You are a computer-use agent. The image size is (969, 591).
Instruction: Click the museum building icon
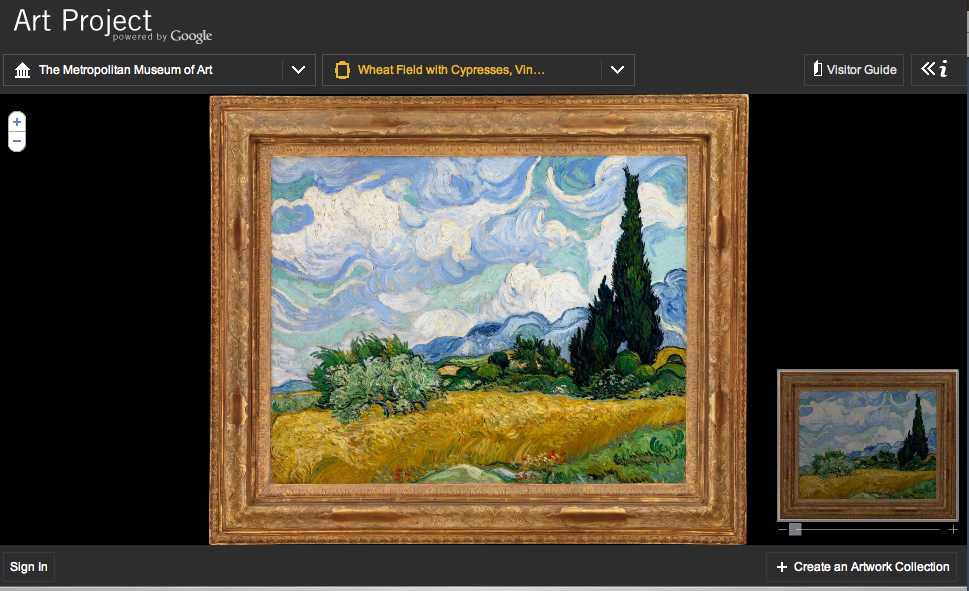[22, 70]
